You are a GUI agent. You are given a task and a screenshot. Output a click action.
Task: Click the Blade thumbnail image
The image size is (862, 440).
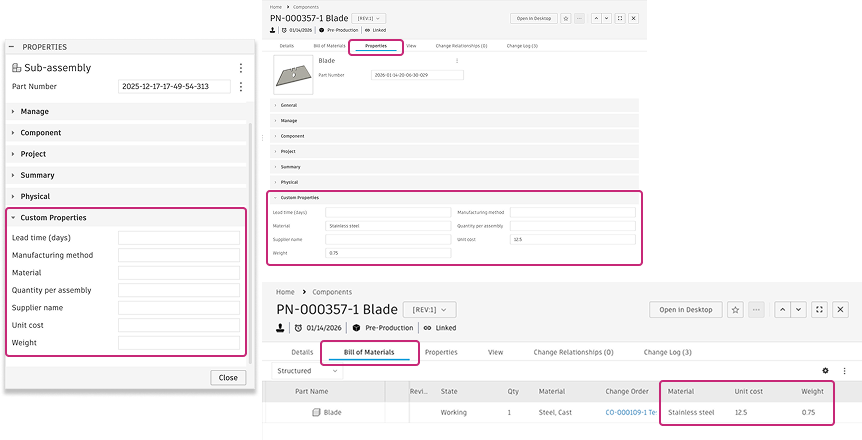(x=293, y=75)
